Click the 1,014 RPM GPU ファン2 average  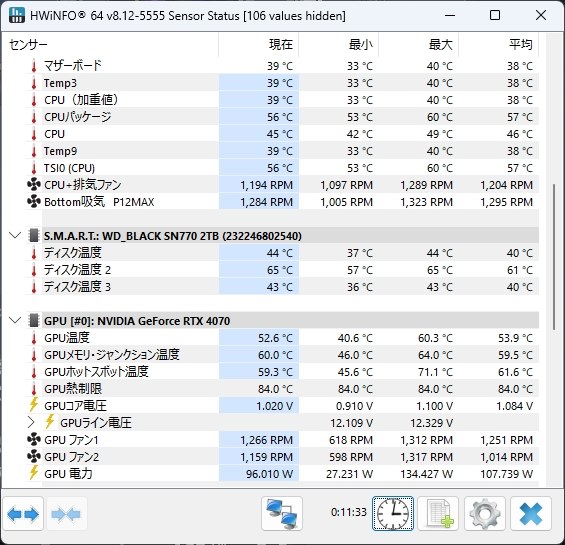click(506, 457)
